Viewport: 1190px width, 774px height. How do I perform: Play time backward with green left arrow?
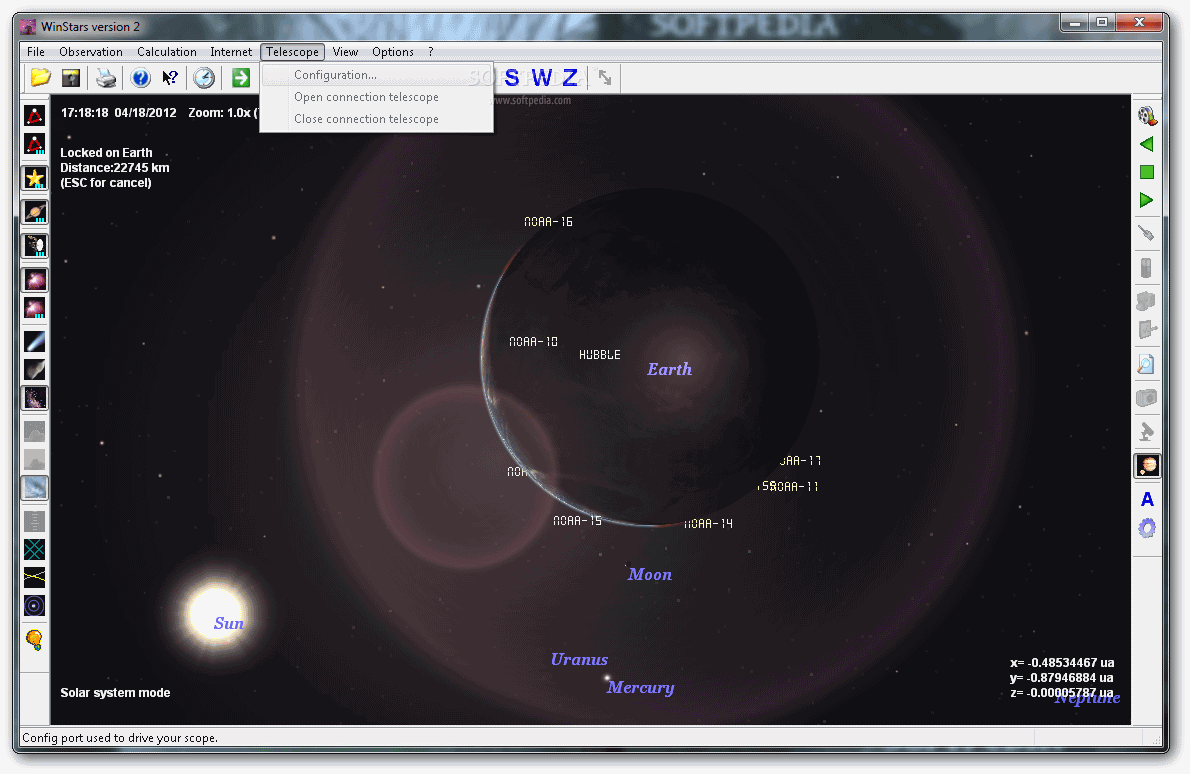1147,144
